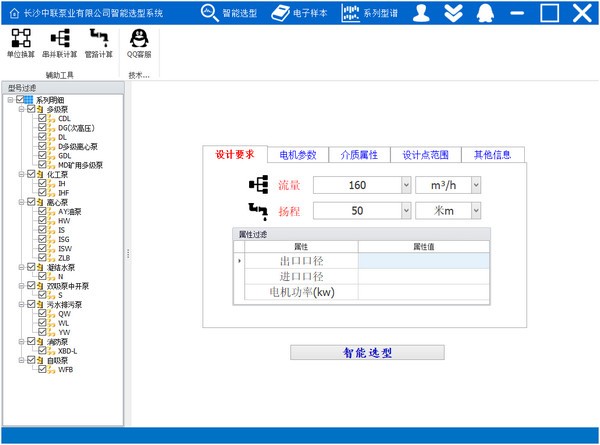The image size is (600, 445).
Task: Select the MD矿用多级泵 tree item
Action: click(x=80, y=165)
